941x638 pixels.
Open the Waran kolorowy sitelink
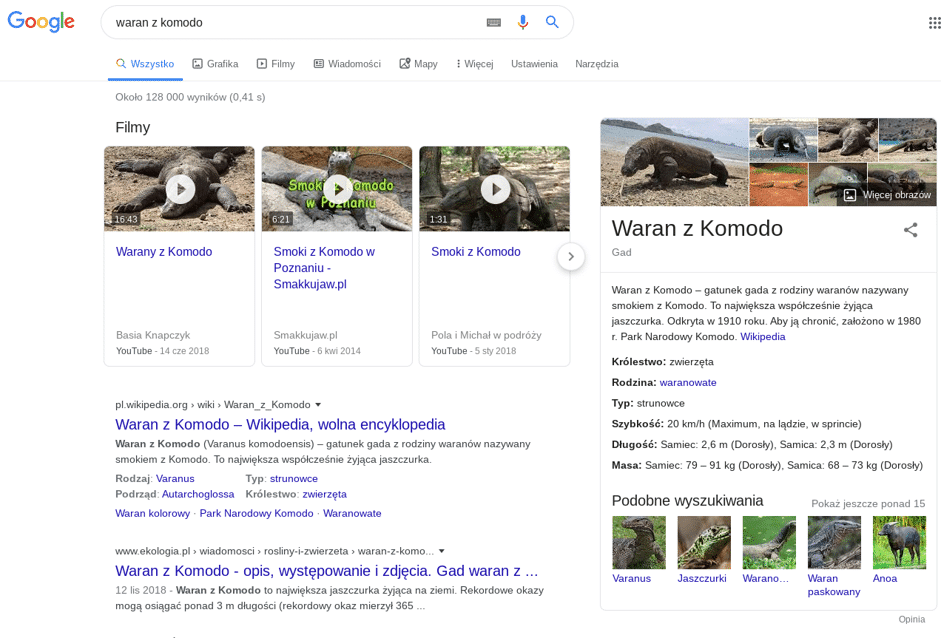pos(152,513)
